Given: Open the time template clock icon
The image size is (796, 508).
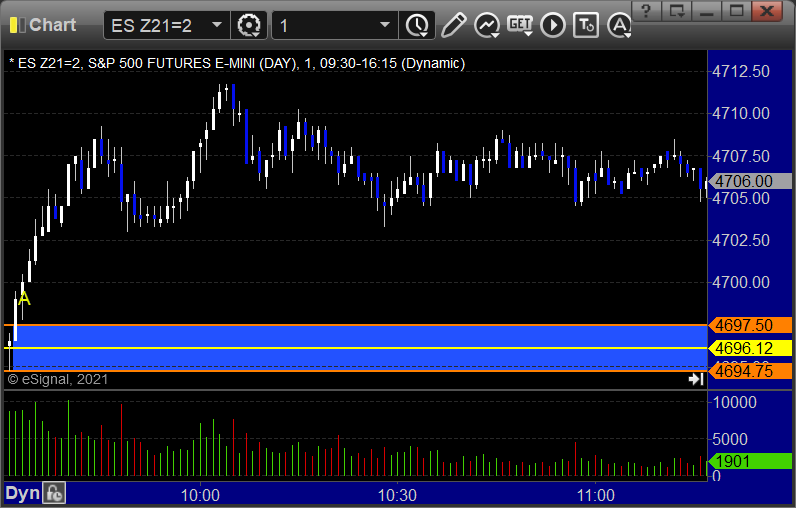Looking at the screenshot, I should (417, 25).
